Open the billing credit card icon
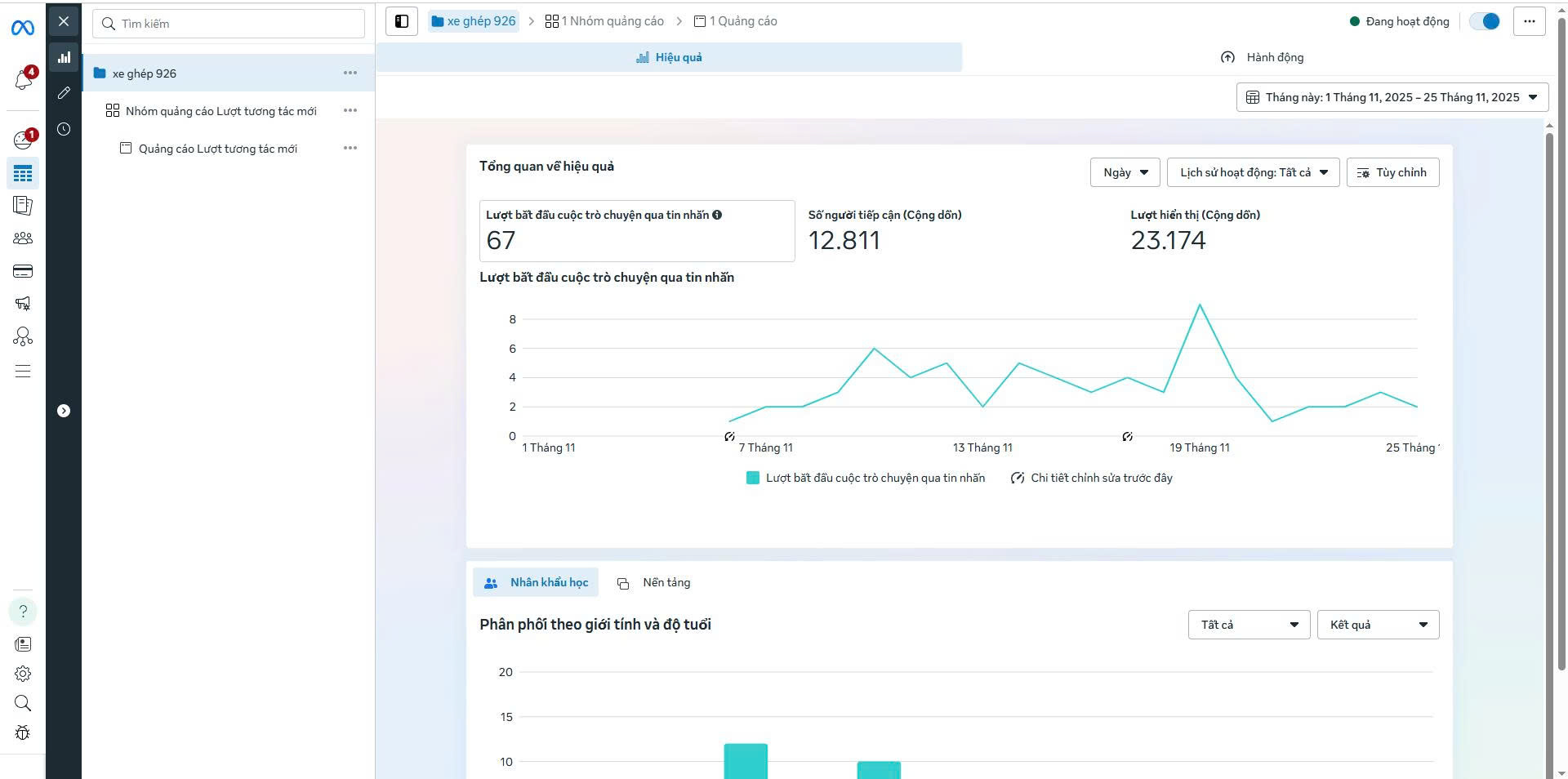Viewport: 1568px width, 779px height. [23, 271]
